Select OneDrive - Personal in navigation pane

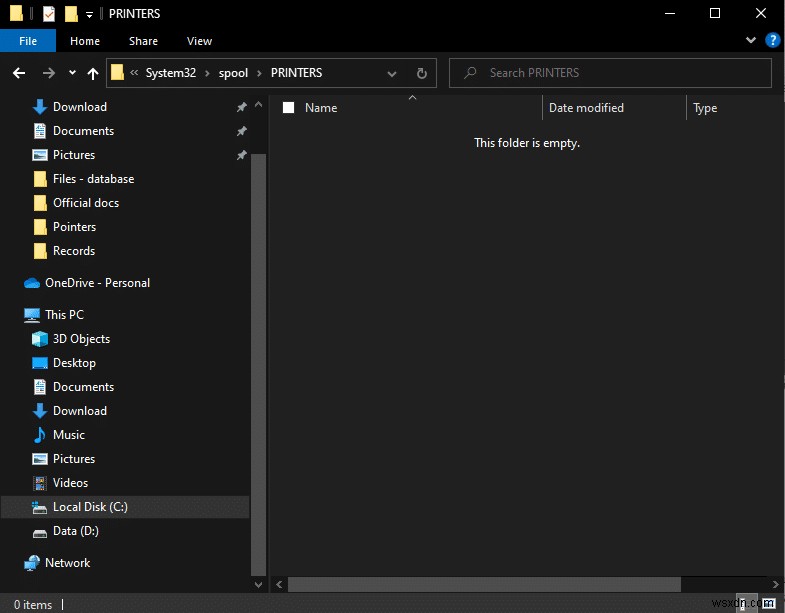[97, 283]
